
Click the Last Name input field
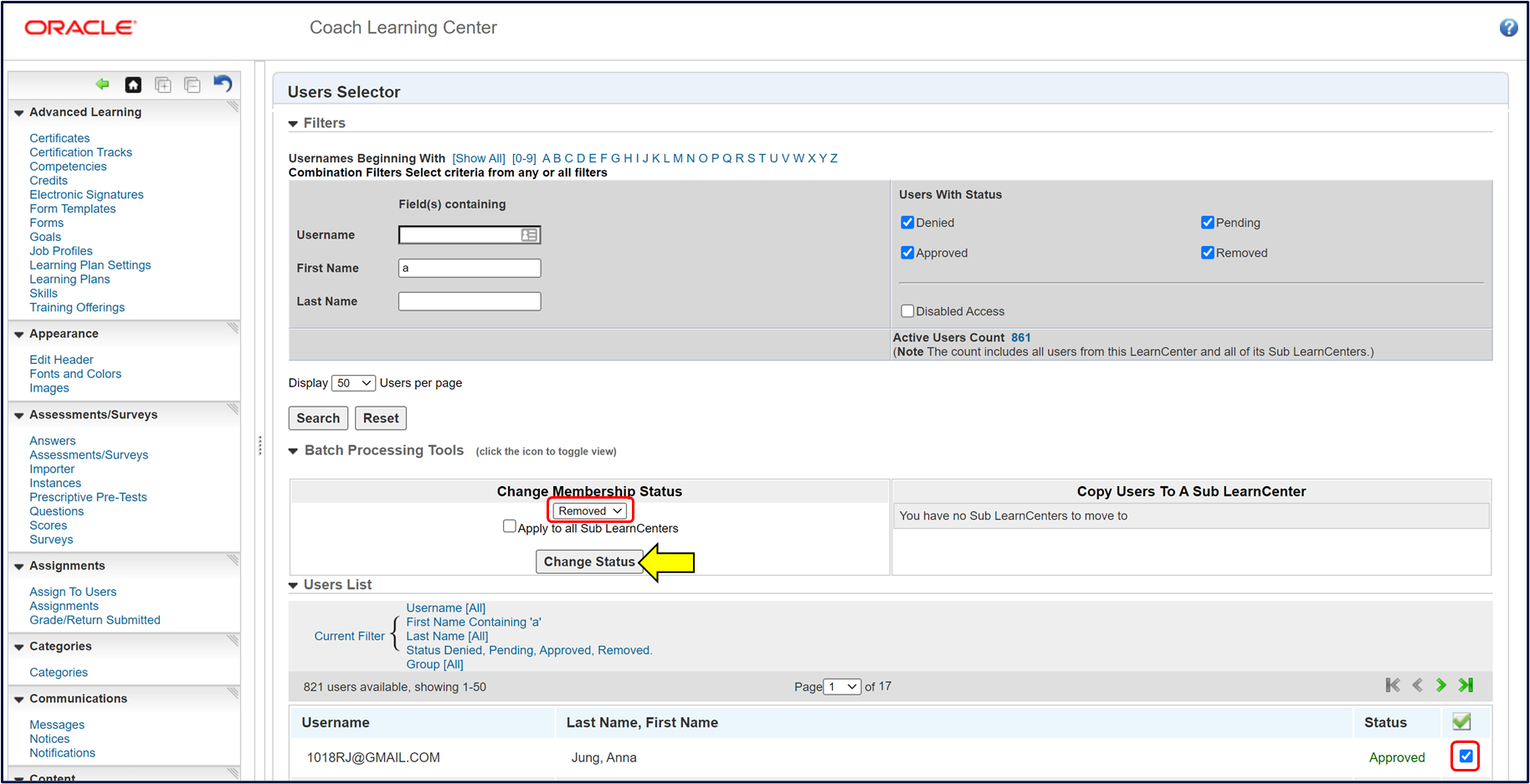point(470,301)
